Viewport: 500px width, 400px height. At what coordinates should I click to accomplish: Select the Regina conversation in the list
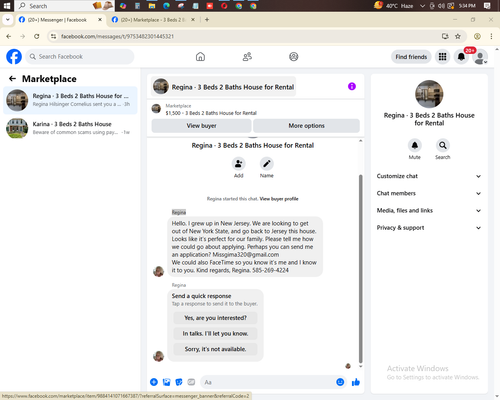point(70,100)
